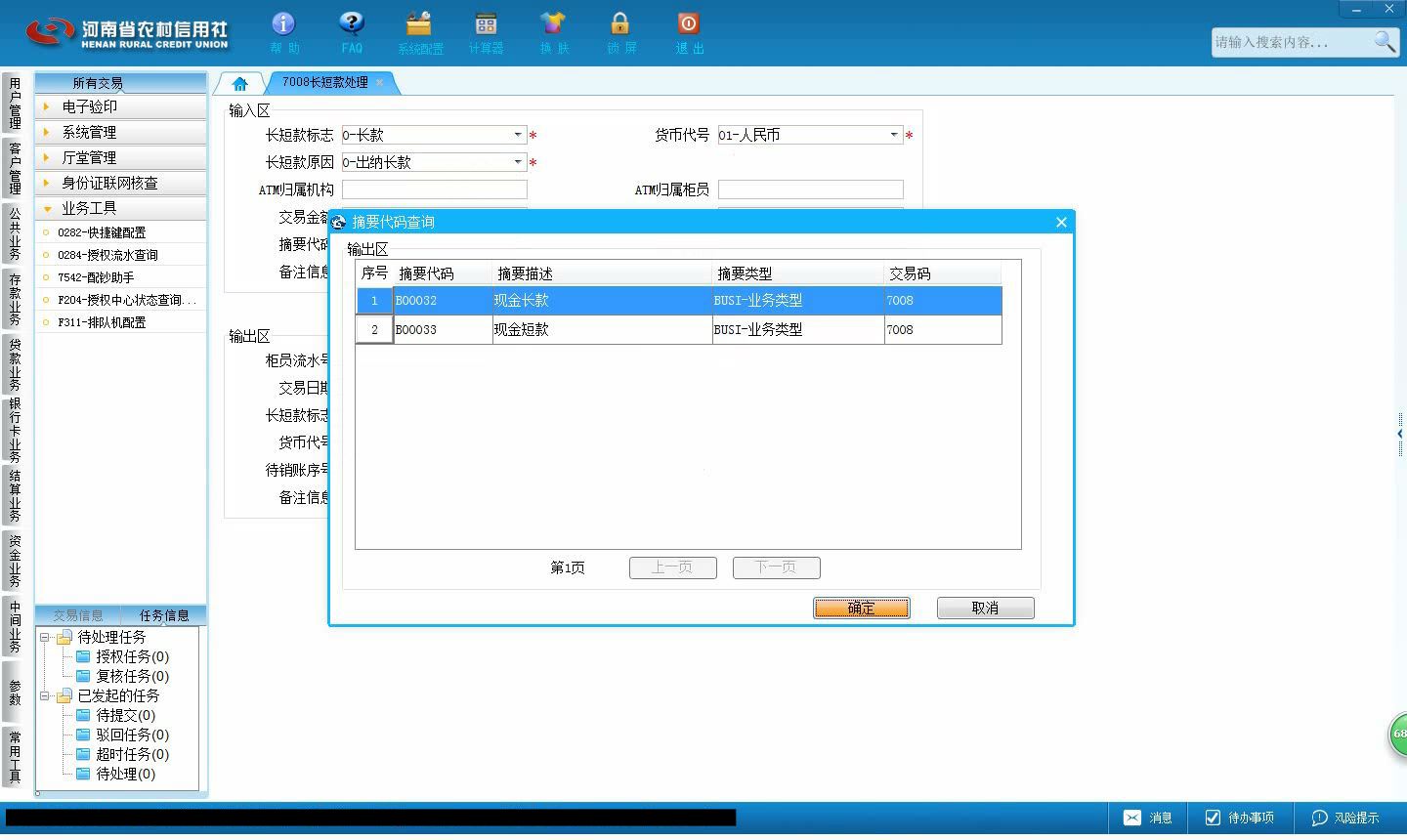Expand the 电子验印 menu group
This screenshot has height=840, width=1407.
121,106
